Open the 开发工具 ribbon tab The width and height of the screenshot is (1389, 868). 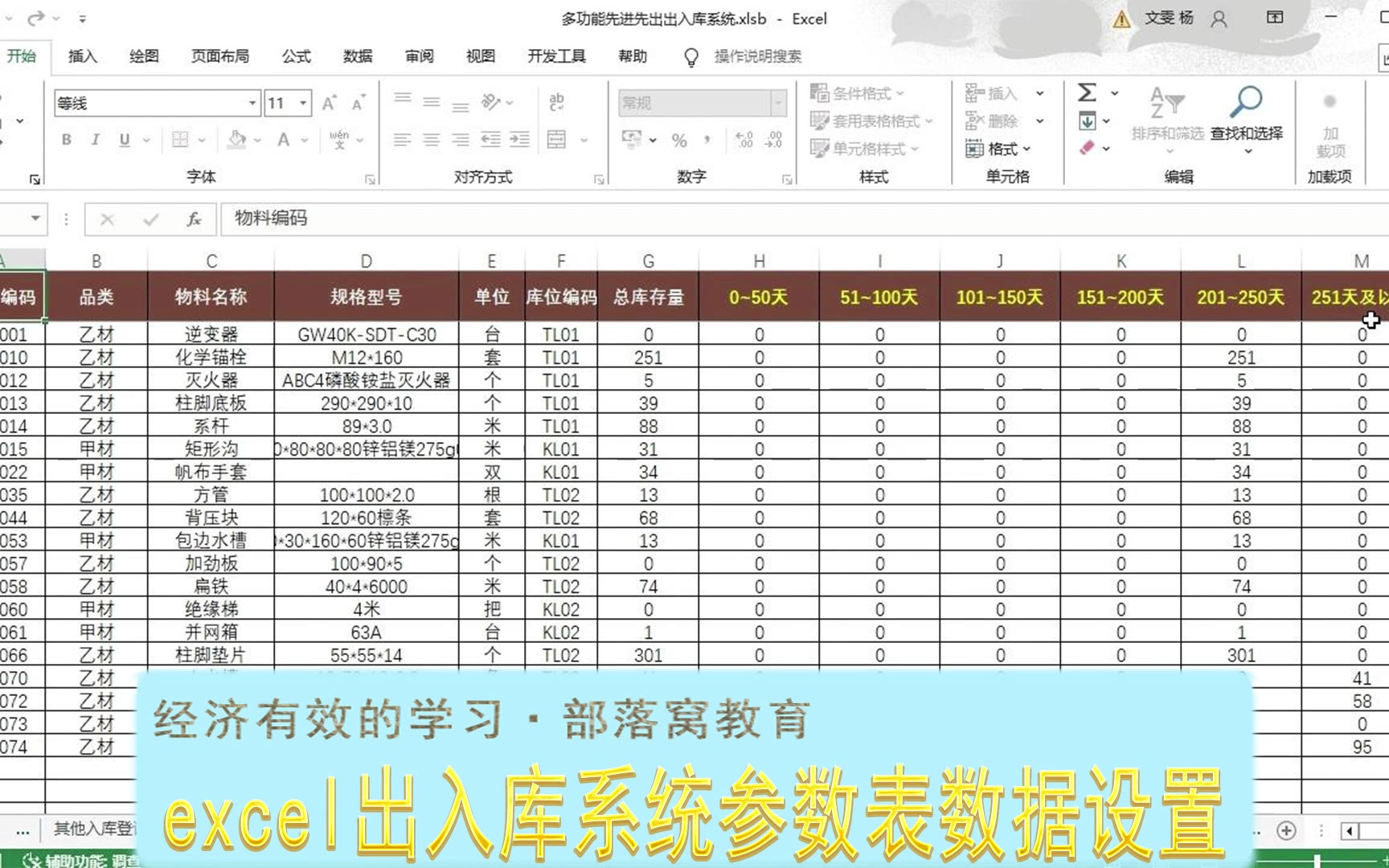(557, 56)
